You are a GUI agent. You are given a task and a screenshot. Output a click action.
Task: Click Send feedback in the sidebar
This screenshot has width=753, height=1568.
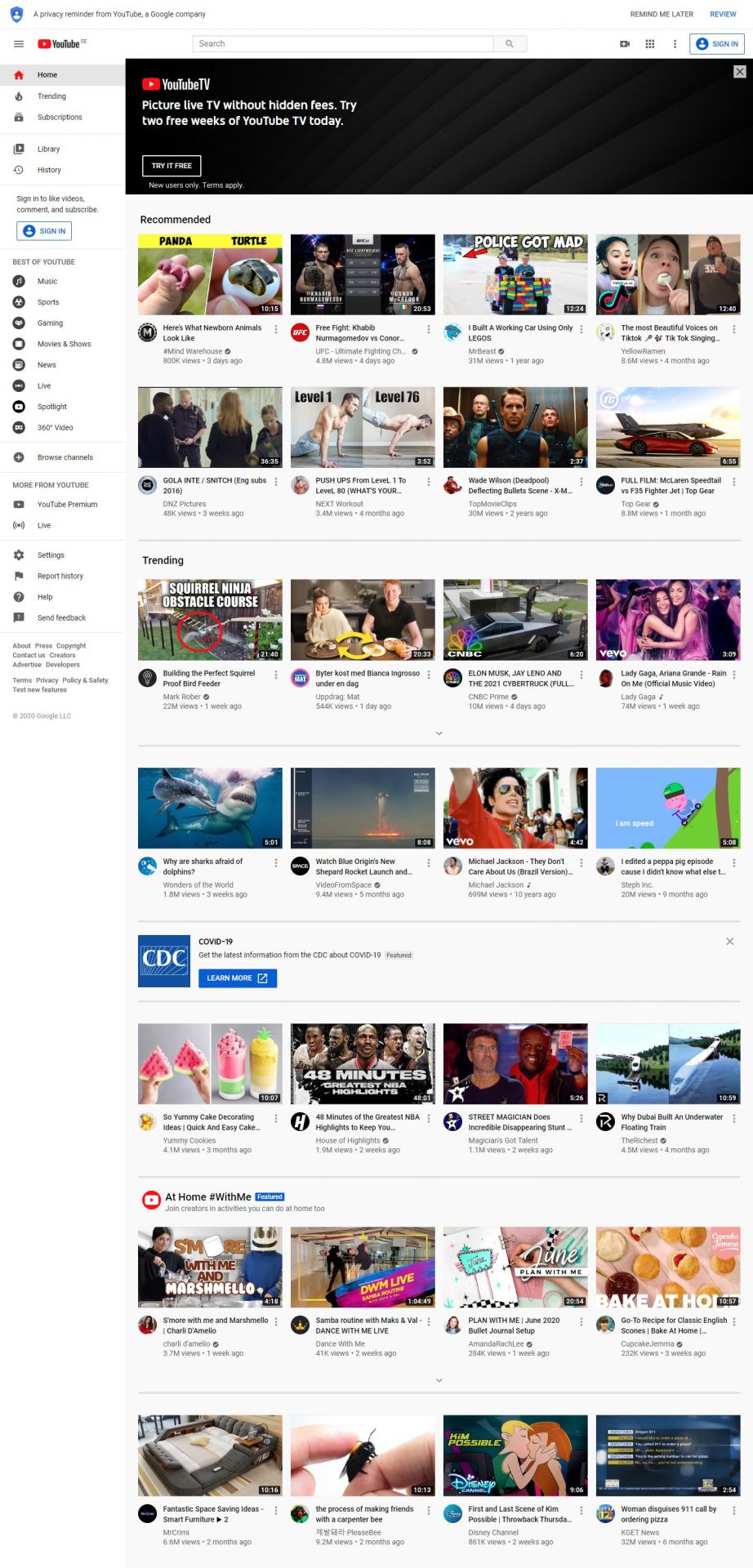click(63, 618)
